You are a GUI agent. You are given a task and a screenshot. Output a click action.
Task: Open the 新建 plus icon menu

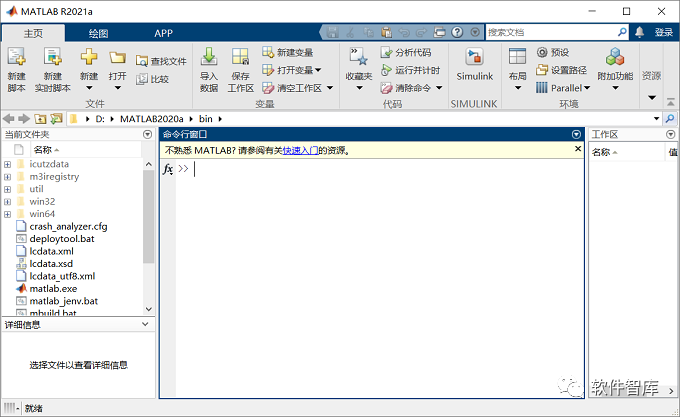pos(89,57)
